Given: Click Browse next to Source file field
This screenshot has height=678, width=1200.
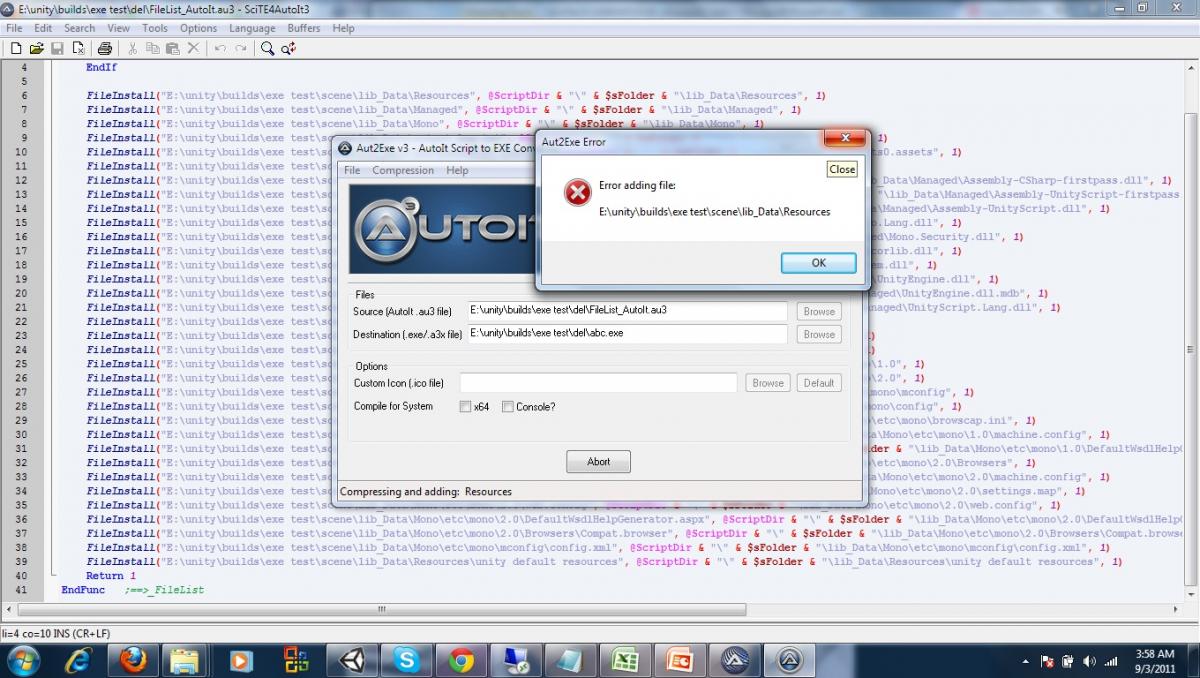Looking at the screenshot, I should [x=819, y=311].
